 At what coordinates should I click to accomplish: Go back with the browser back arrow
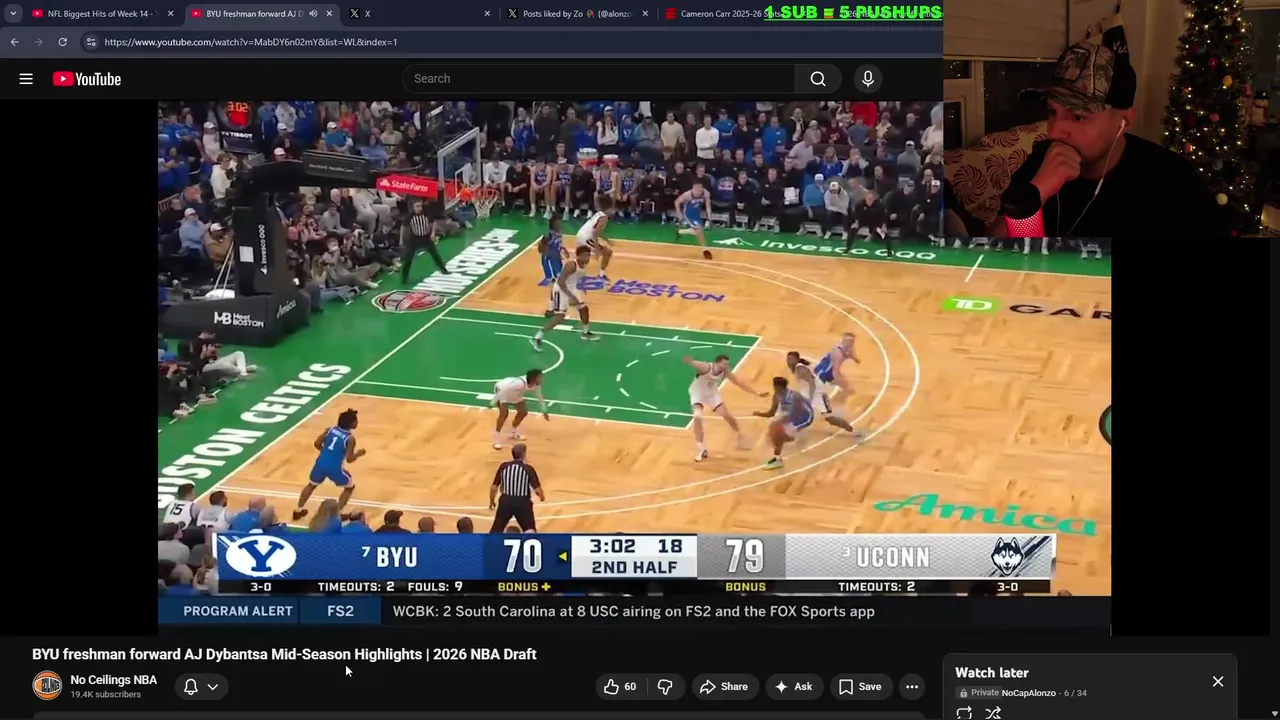[x=14, y=42]
